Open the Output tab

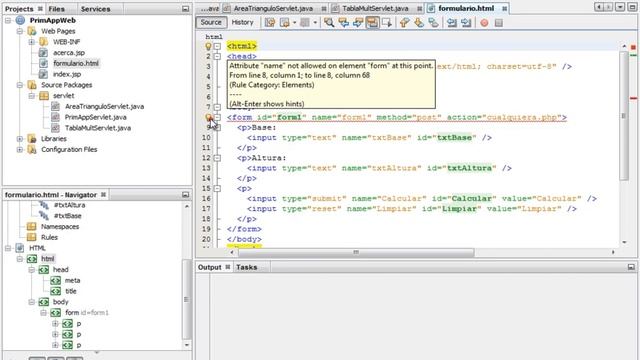click(x=209, y=267)
